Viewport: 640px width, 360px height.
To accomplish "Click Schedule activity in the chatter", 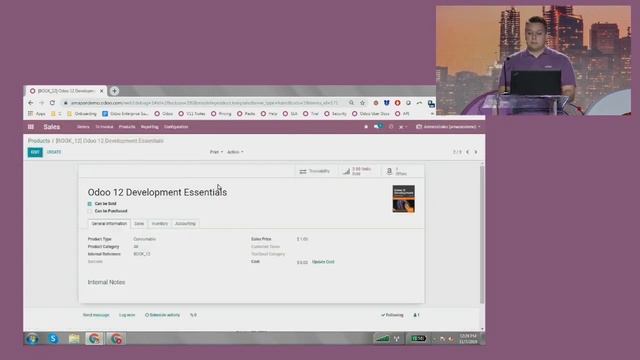I will click(x=162, y=315).
